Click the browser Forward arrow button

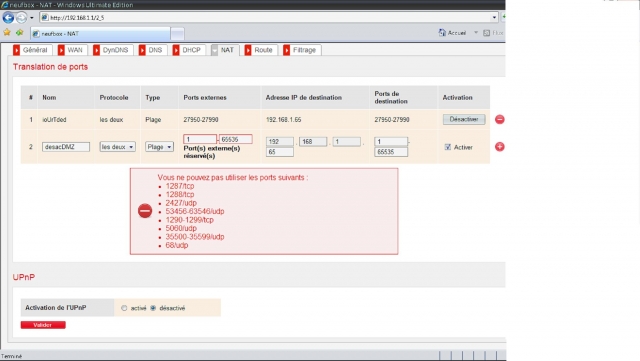point(21,18)
